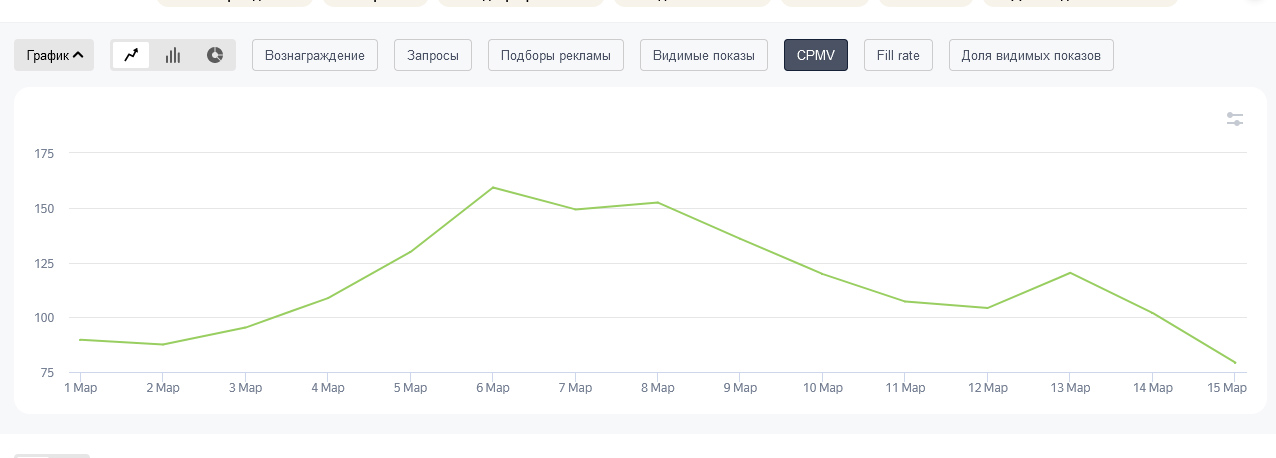Image resolution: width=1276 pixels, height=458 pixels.
Task: Toggle the Запросы metric
Action: 433,55
